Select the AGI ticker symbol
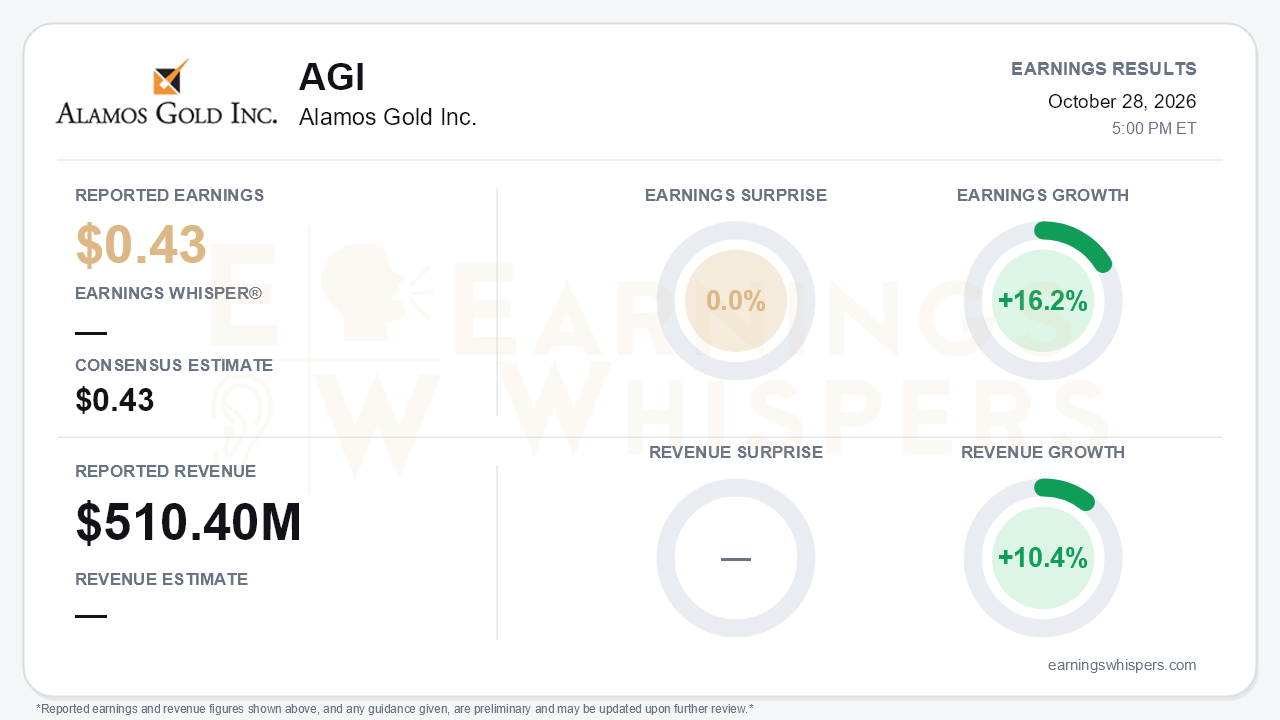 click(332, 78)
